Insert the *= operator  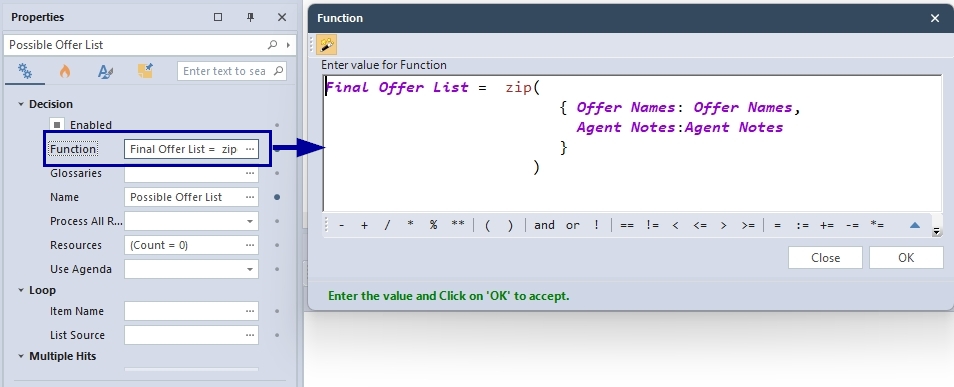point(877,225)
